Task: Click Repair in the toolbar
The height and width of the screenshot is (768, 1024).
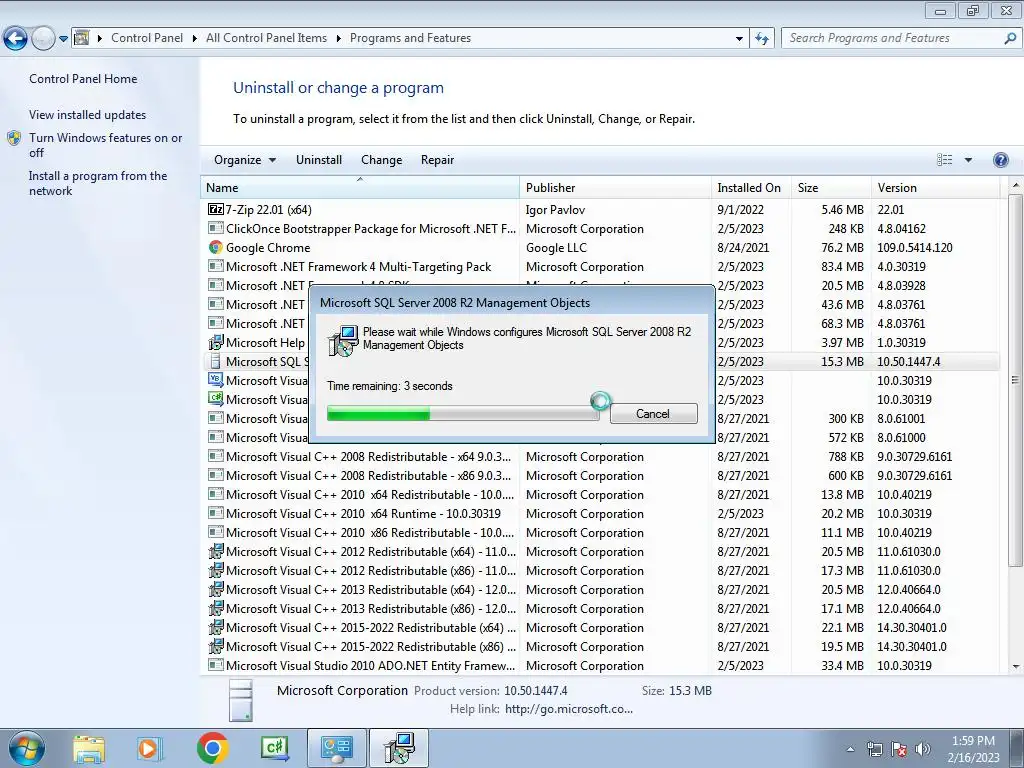Action: click(438, 160)
